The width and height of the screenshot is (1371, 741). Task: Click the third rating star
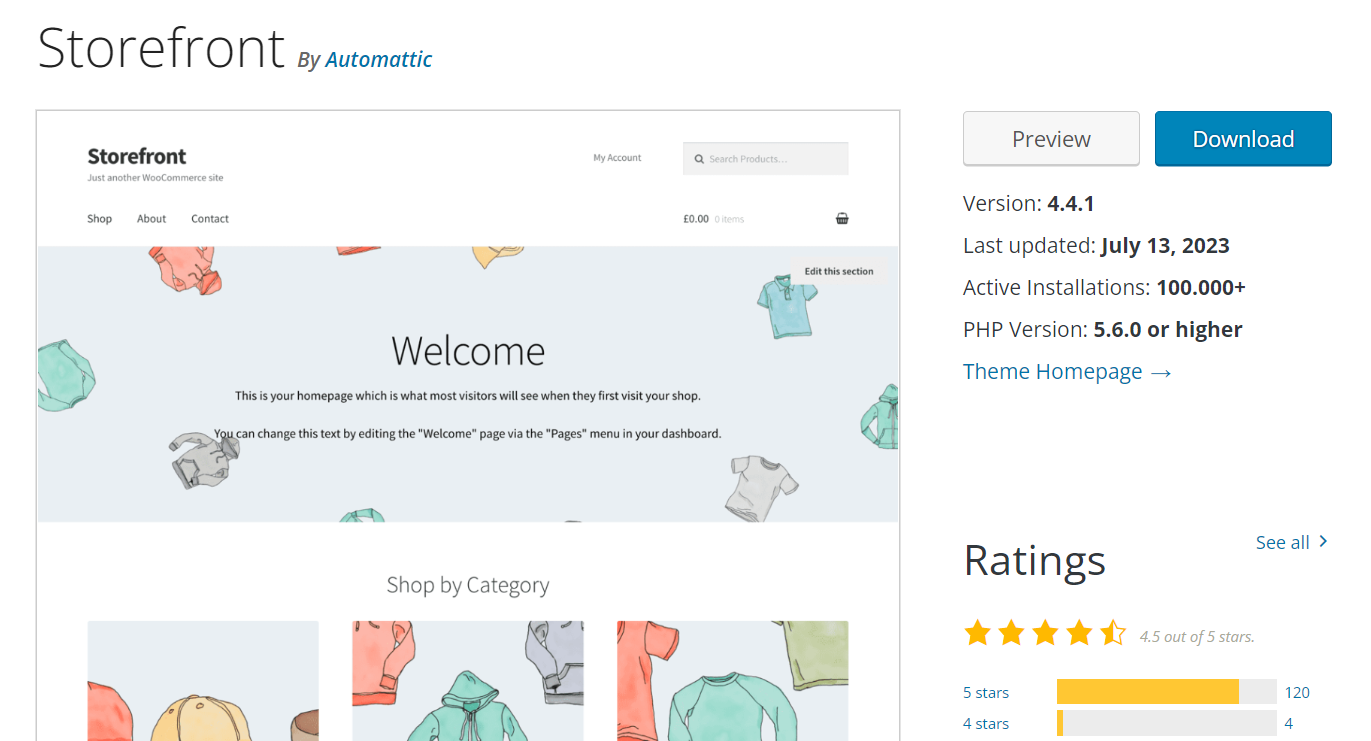(1044, 633)
